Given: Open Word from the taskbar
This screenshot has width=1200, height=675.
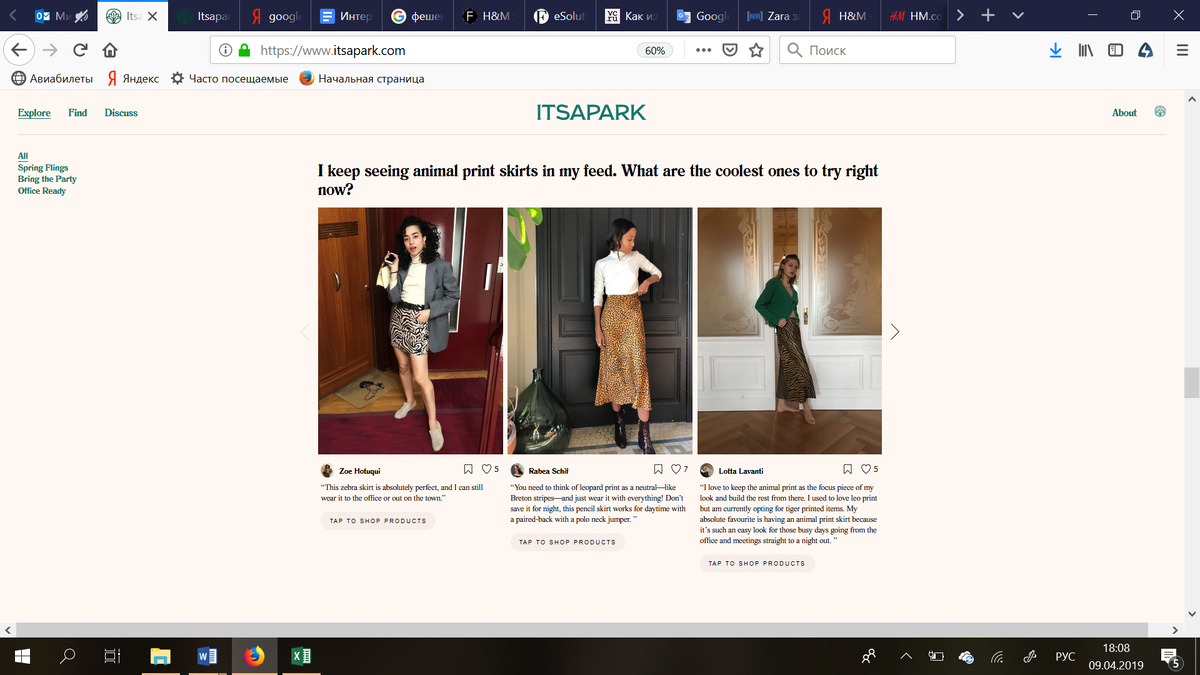Looking at the screenshot, I should [x=208, y=657].
